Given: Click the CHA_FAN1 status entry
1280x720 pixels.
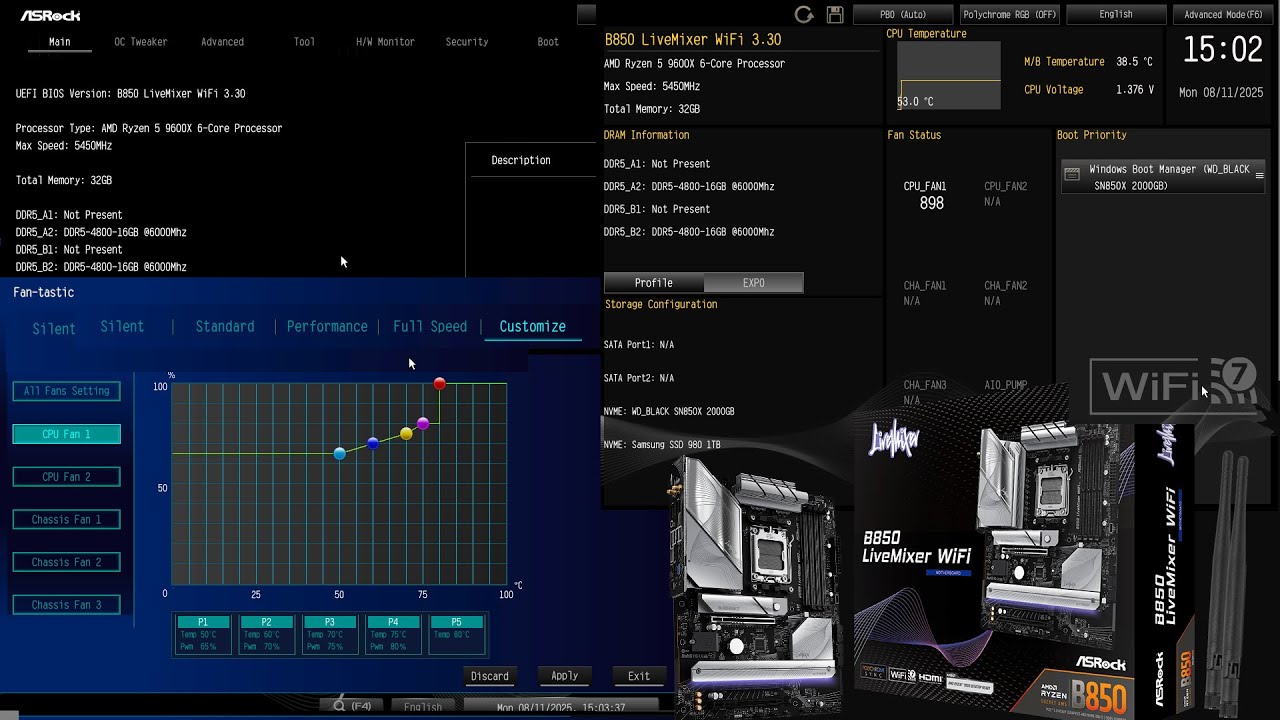Looking at the screenshot, I should coord(924,293).
